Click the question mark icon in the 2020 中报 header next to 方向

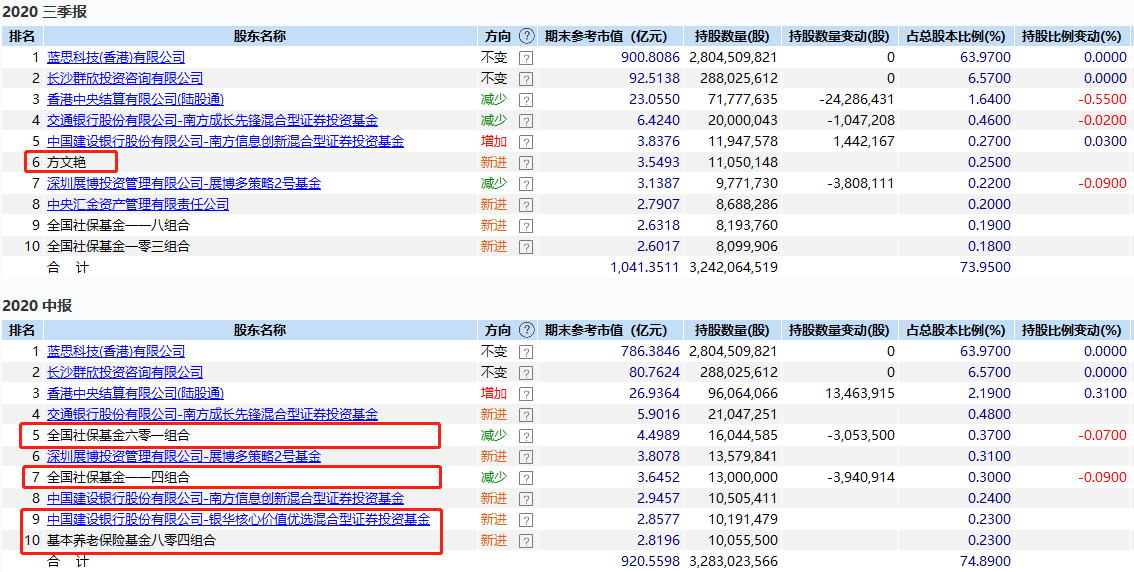pos(526,330)
